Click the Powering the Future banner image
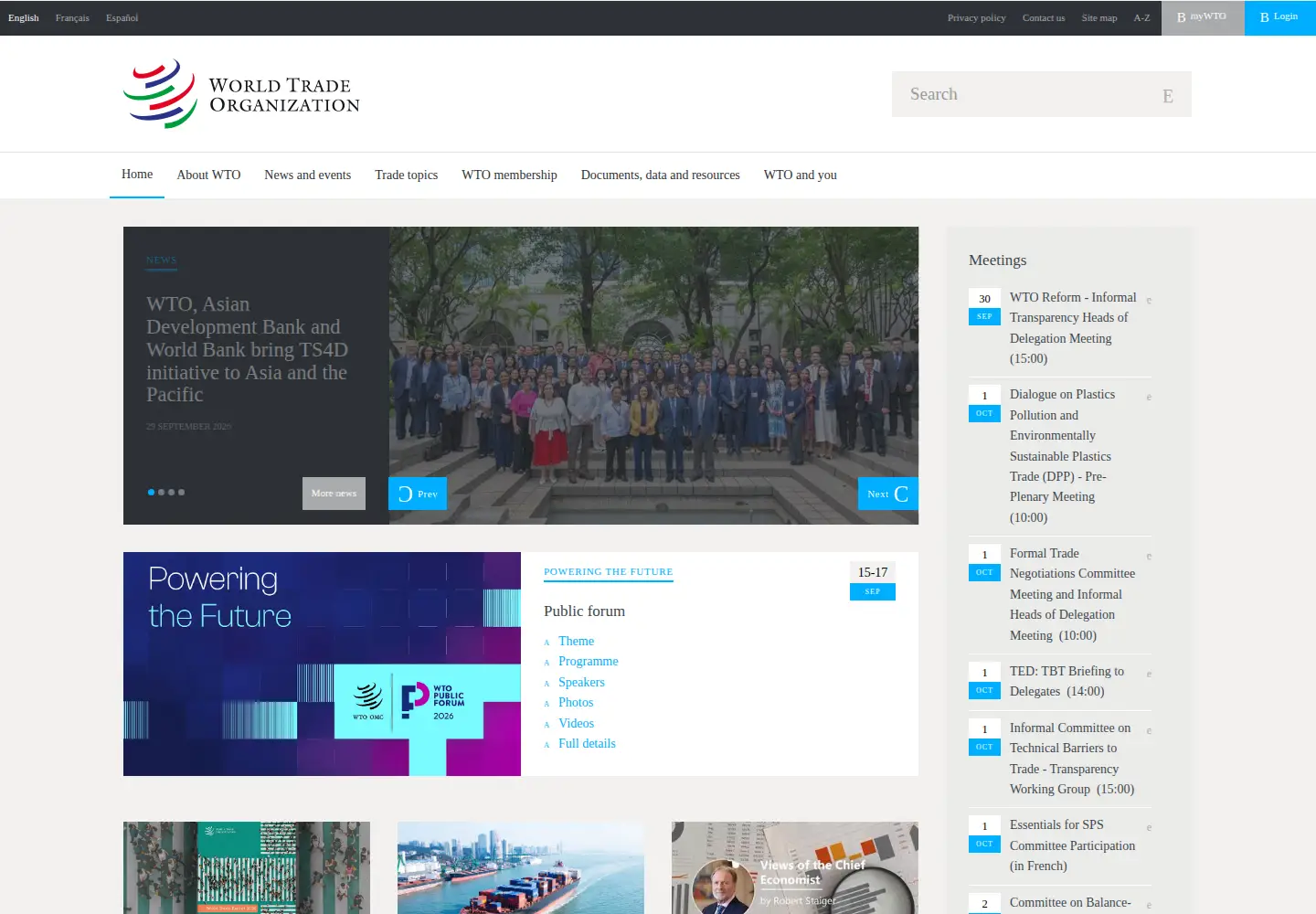The image size is (1316, 914). pos(322,664)
